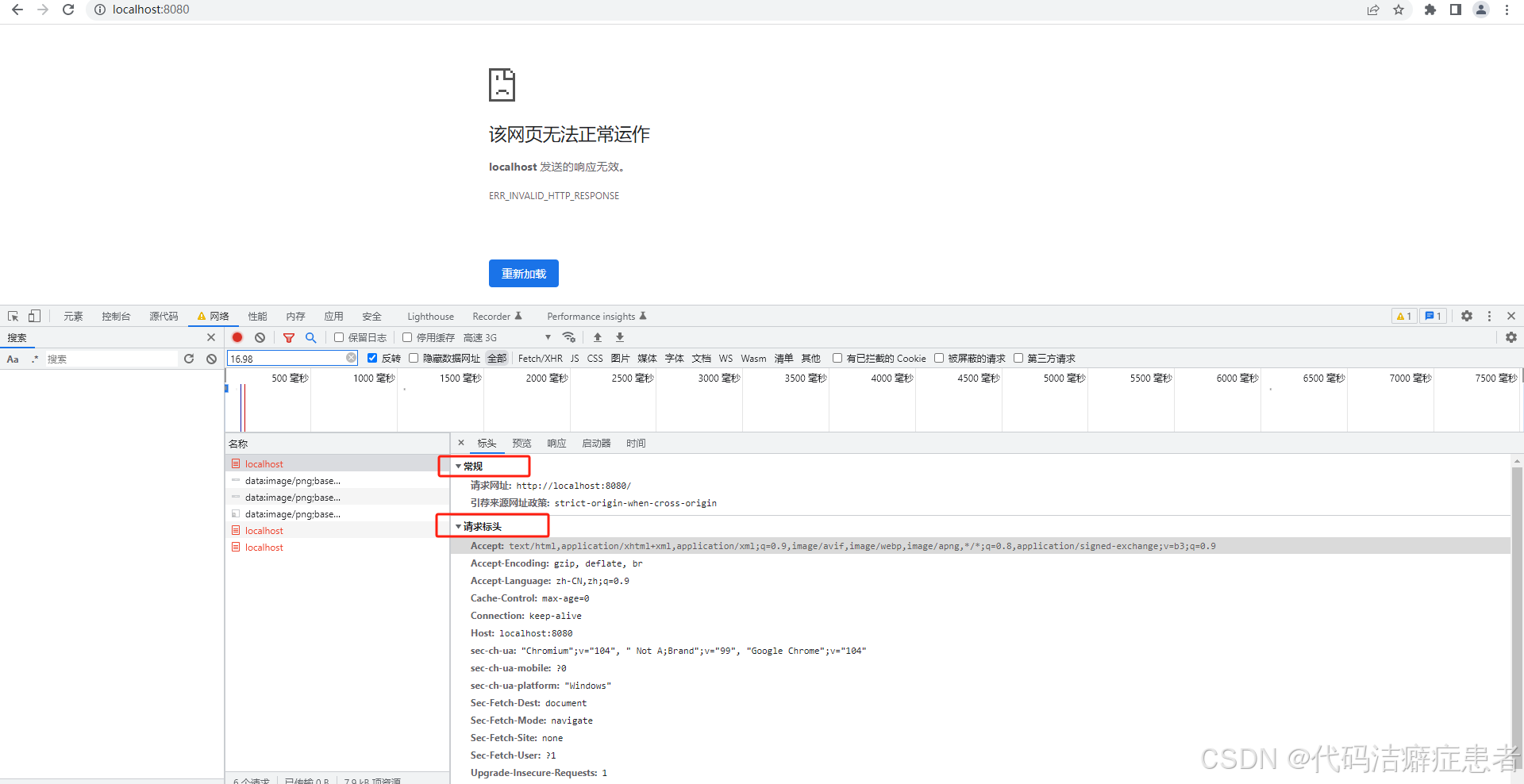
Task: Open the DevTools settings gear
Action: pyautogui.click(x=1467, y=316)
